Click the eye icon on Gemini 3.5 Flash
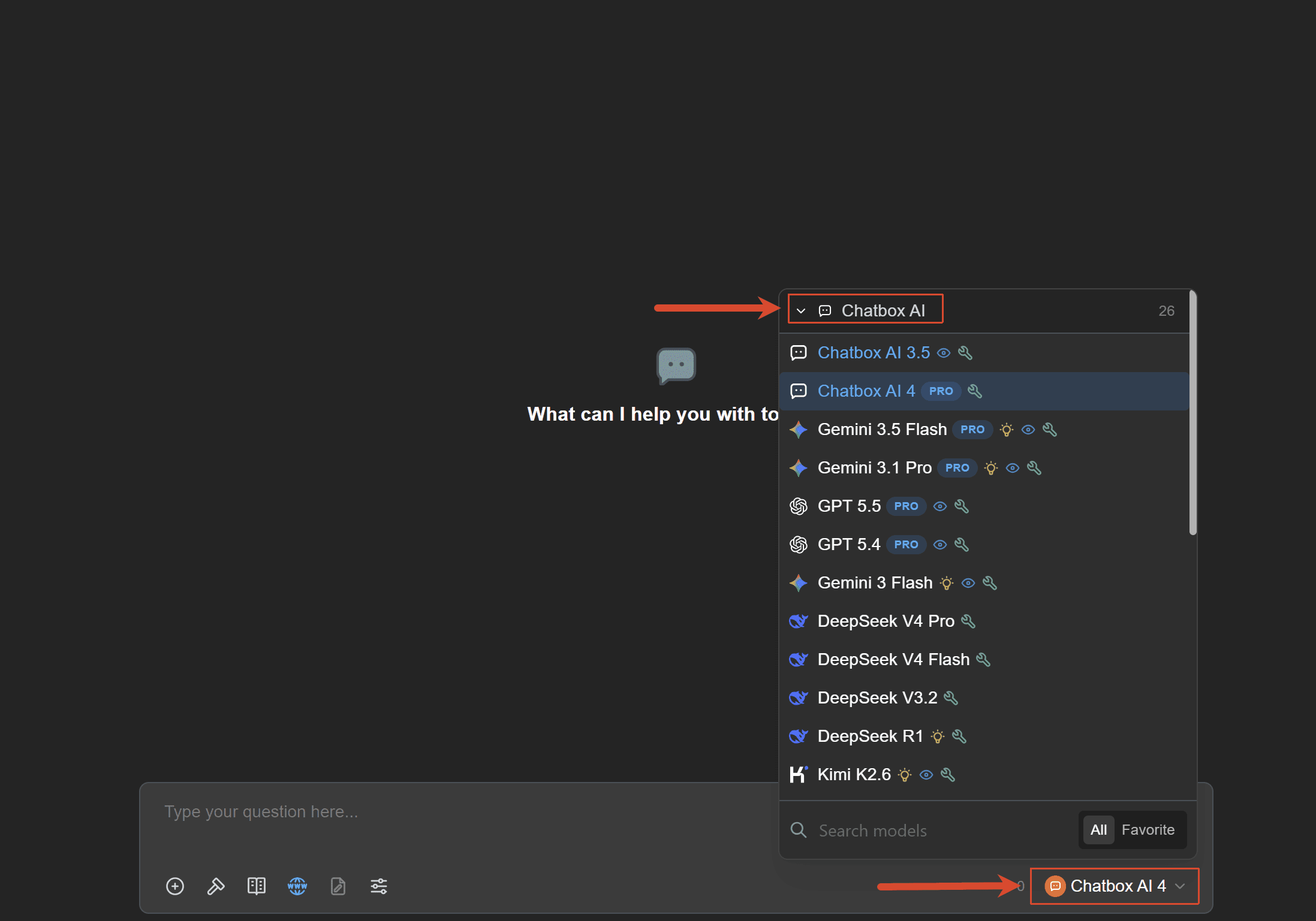The image size is (1316, 921). point(1028,430)
